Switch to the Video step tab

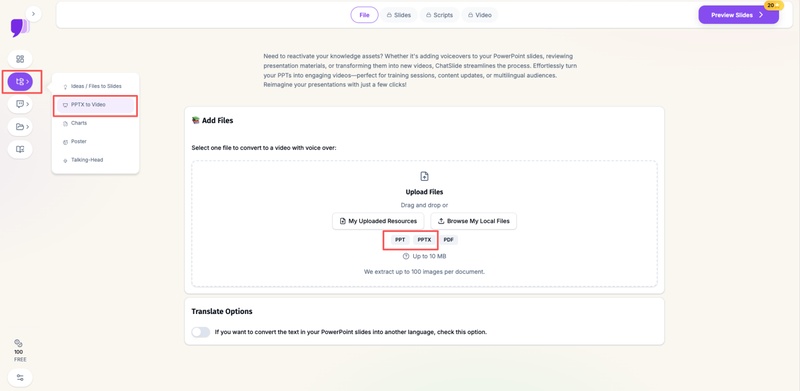[480, 15]
